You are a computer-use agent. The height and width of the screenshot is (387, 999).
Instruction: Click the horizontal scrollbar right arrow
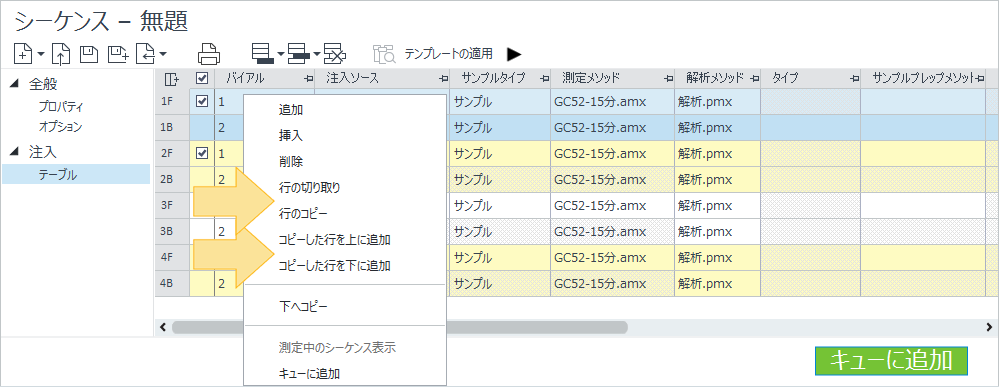[989, 327]
